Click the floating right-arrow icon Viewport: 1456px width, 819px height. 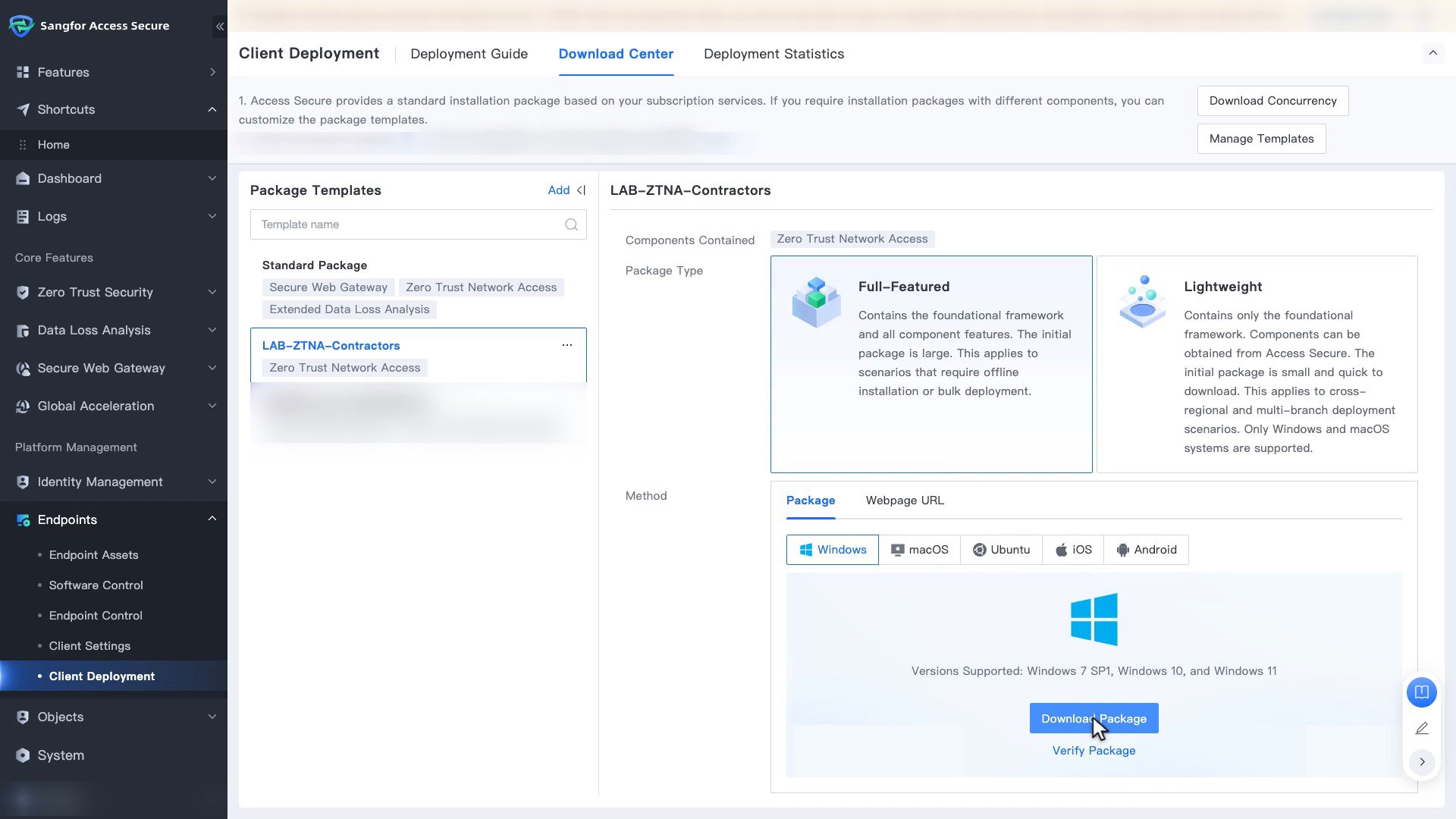(x=1422, y=761)
